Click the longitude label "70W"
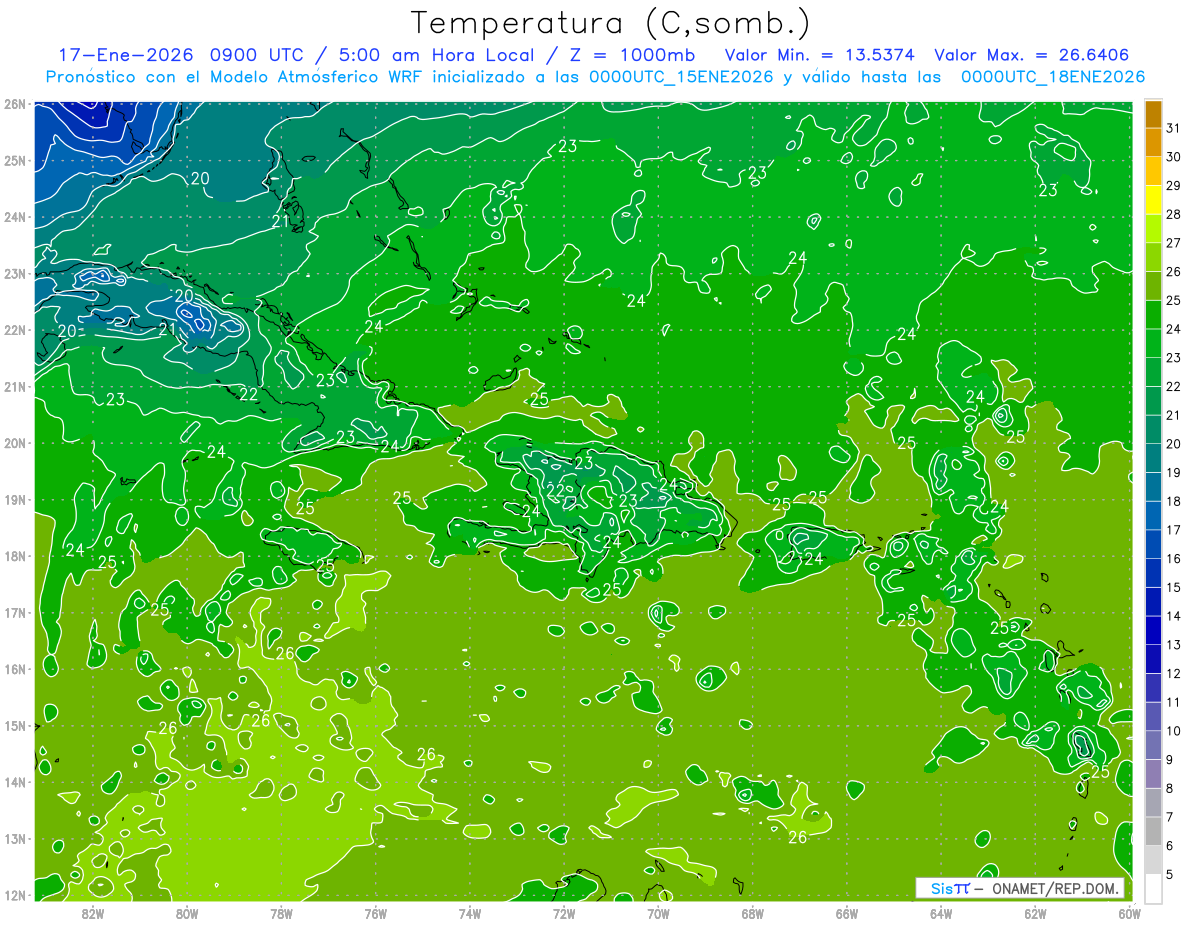Screen dimensions: 1200x927 pyautogui.click(x=658, y=913)
